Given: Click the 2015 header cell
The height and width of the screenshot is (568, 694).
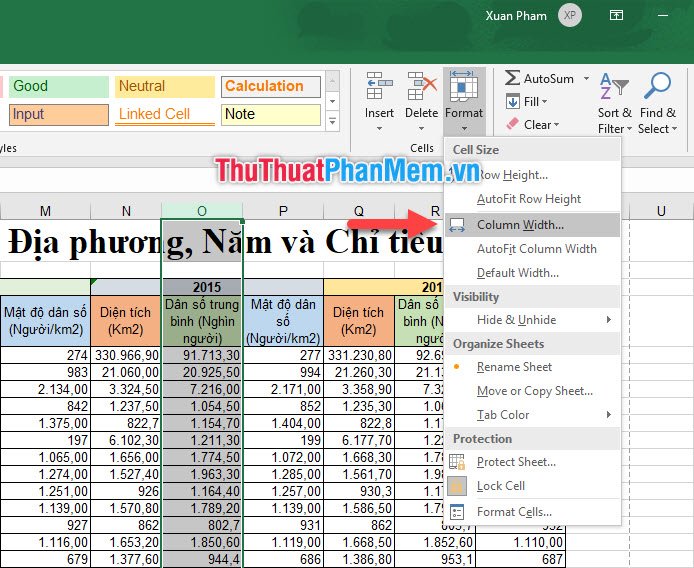Looking at the screenshot, I should pyautogui.click(x=202, y=287).
